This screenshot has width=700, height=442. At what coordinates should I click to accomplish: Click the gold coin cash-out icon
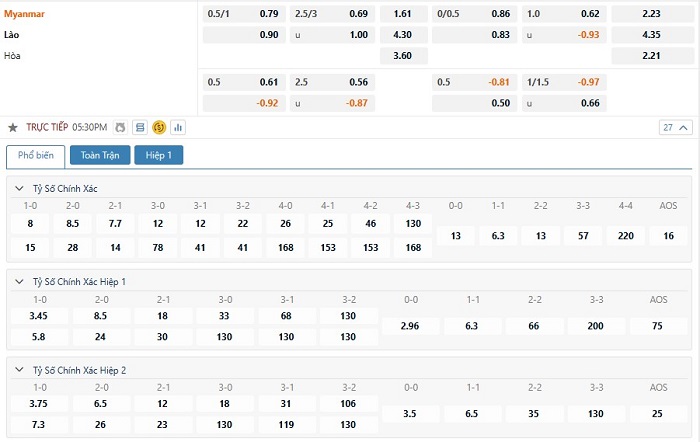[159, 128]
